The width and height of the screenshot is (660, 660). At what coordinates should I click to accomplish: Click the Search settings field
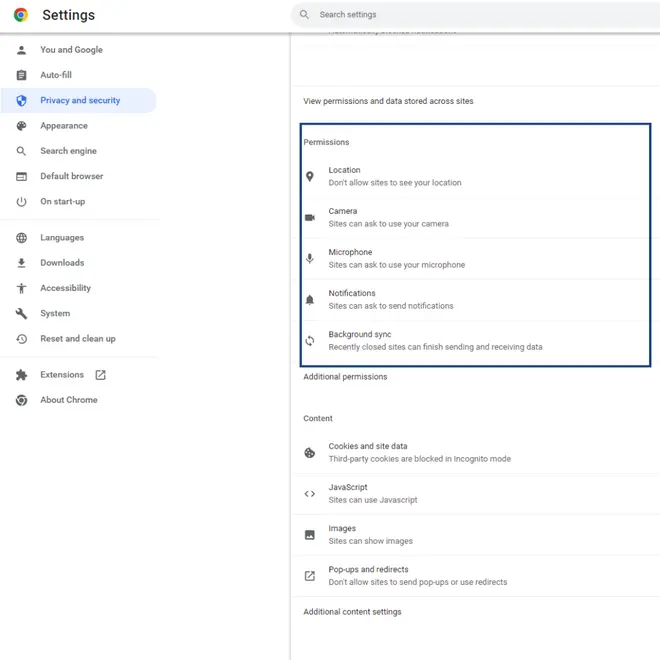476,15
